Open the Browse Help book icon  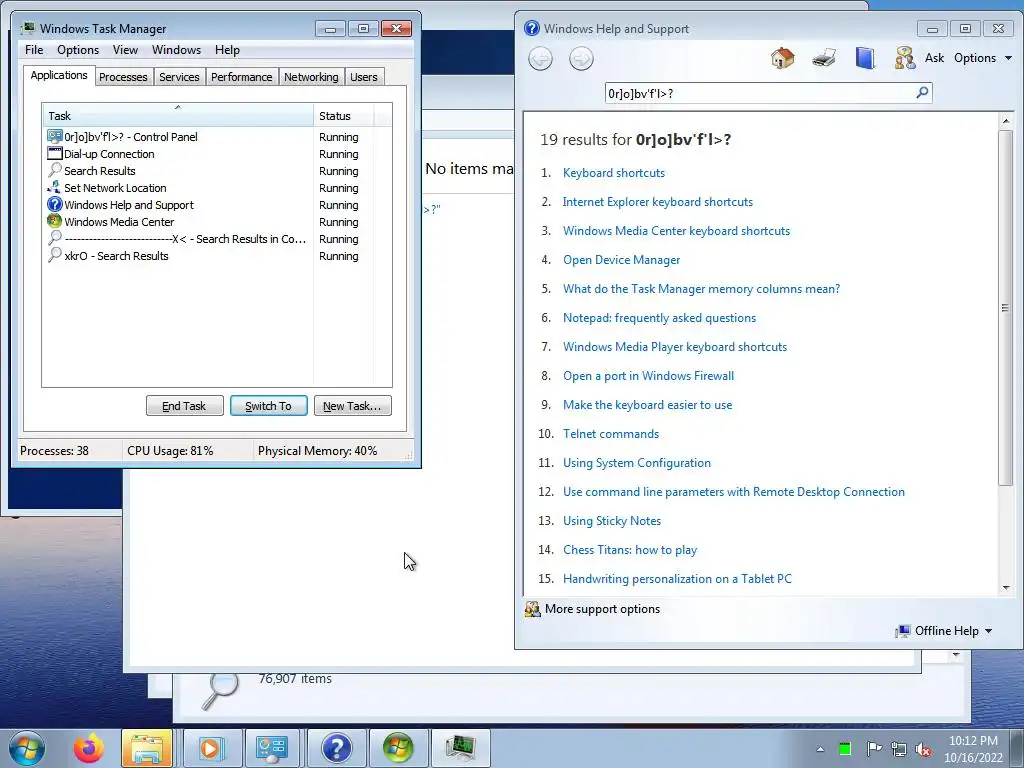pos(865,58)
